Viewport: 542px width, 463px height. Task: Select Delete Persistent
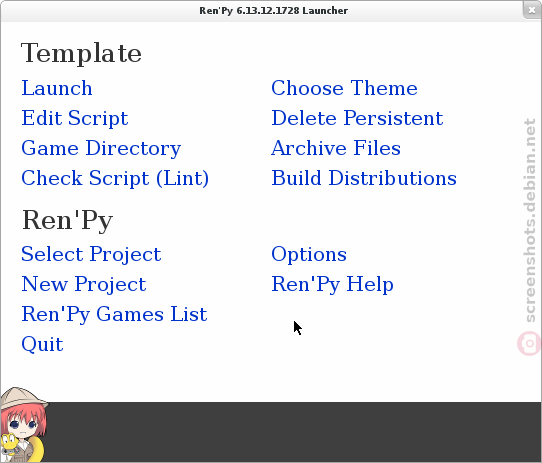click(357, 118)
